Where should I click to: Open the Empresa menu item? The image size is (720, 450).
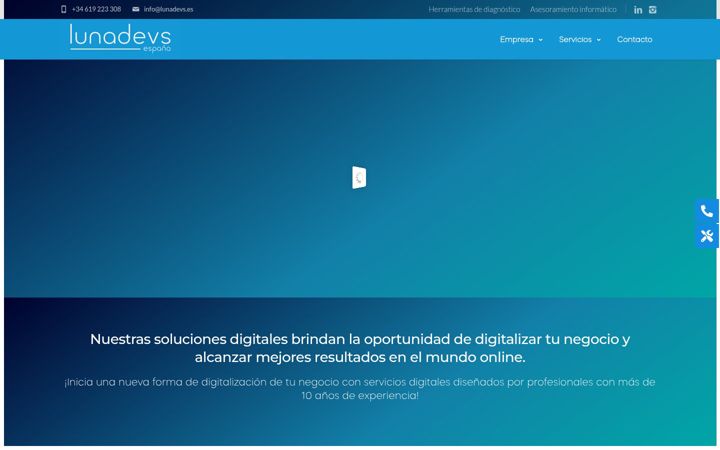(517, 39)
